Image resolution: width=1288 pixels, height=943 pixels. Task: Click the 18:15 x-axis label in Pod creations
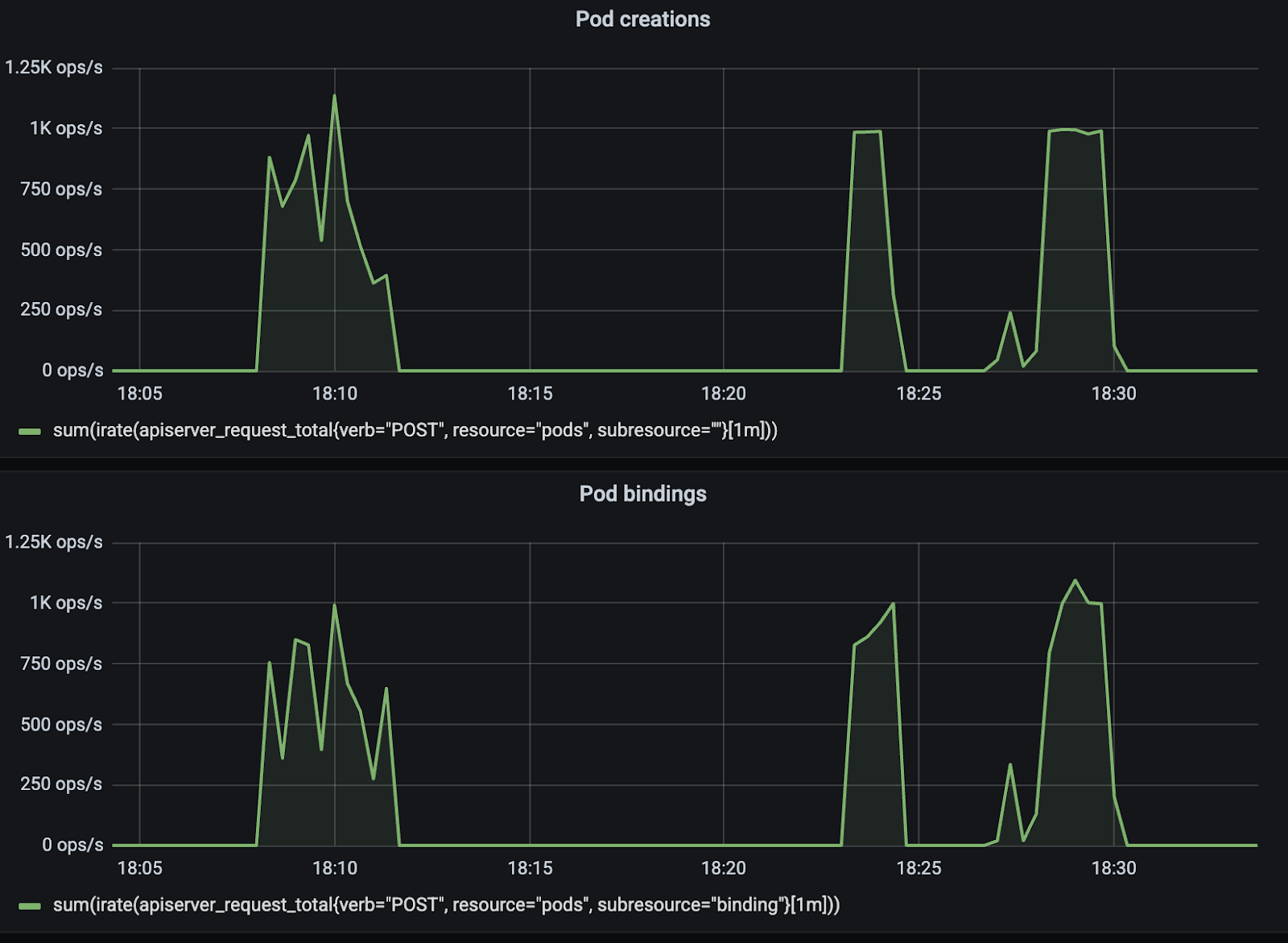(x=530, y=394)
